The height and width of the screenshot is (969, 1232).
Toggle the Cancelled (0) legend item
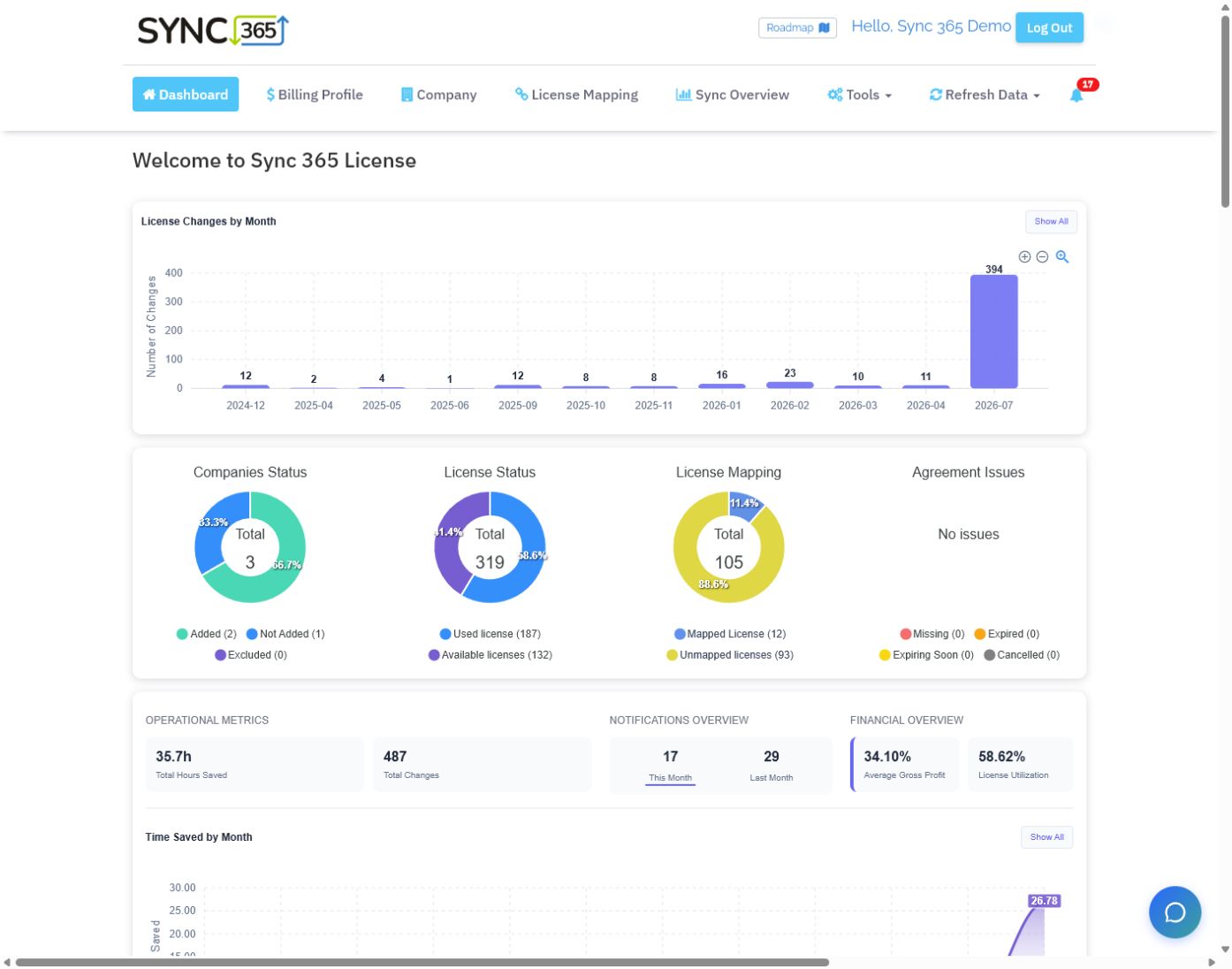[x=1022, y=655]
